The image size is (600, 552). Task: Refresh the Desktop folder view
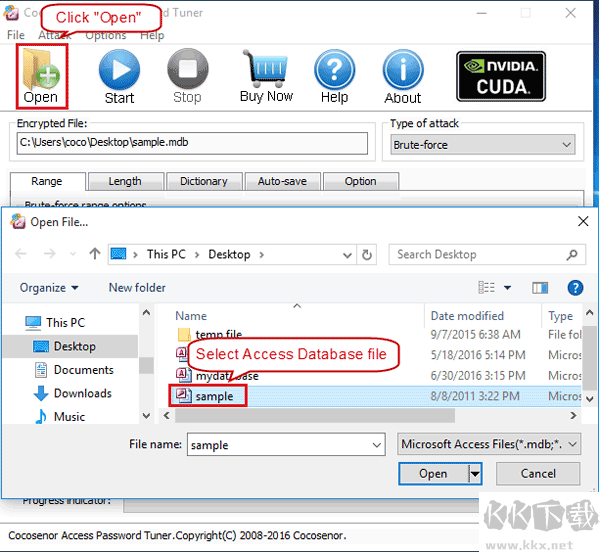tap(367, 255)
